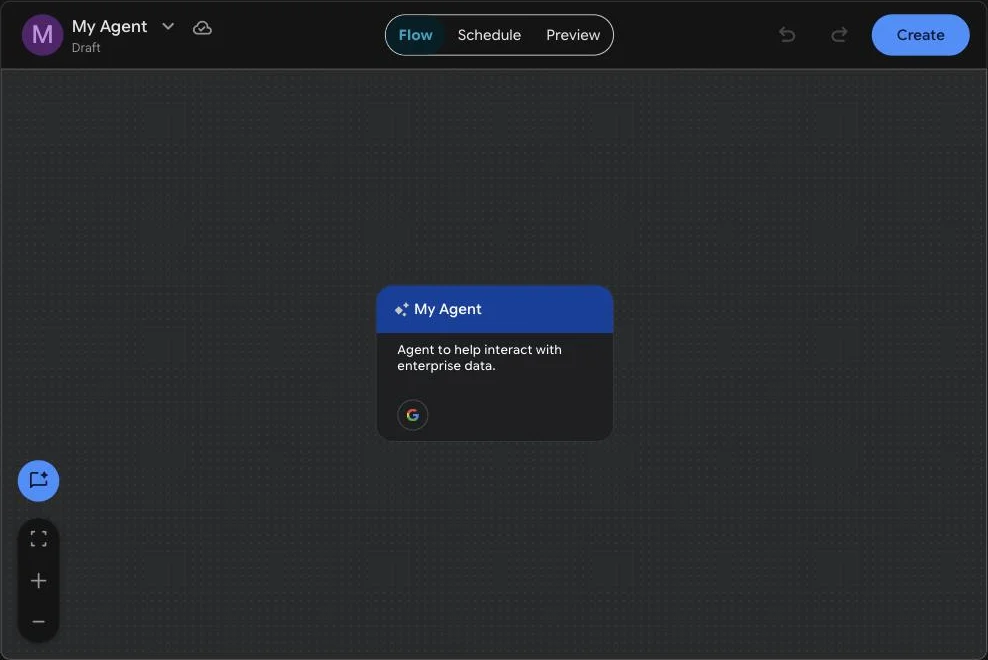
Task: Redo the last action
Action: click(839, 35)
